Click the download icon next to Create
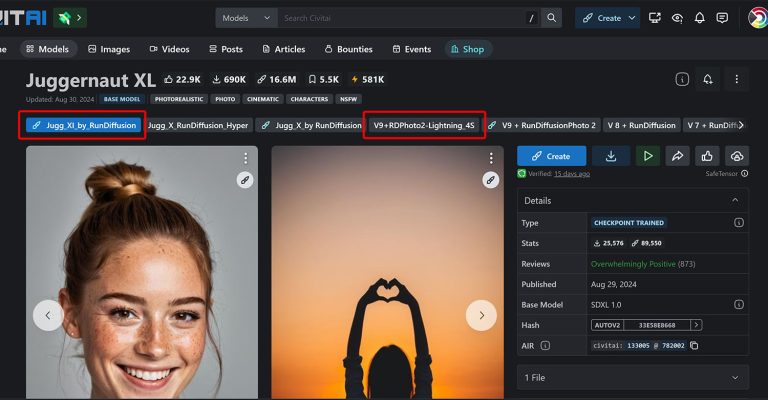Screen dimensions: 768x400 click(x=611, y=156)
